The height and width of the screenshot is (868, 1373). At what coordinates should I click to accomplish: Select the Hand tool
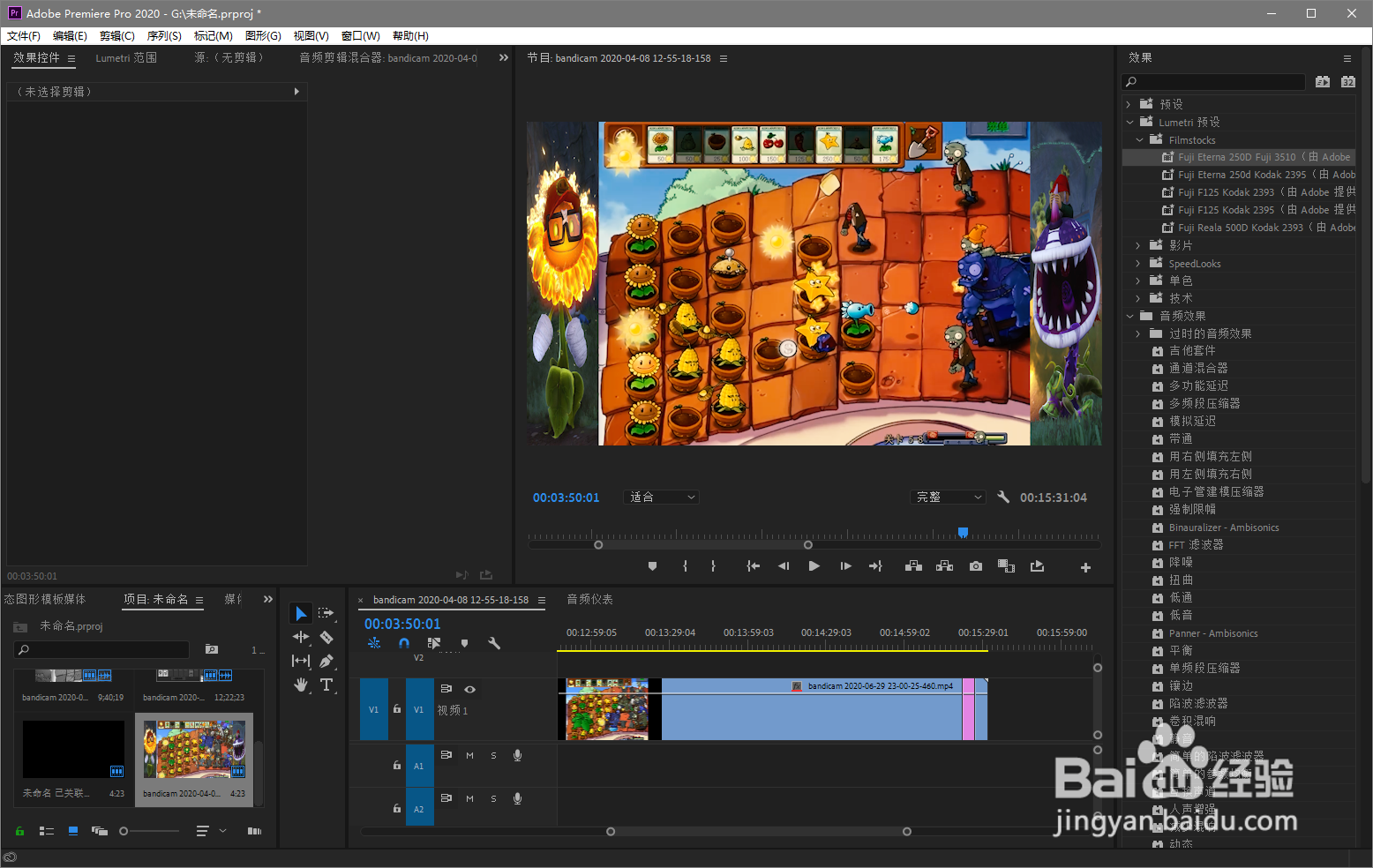tap(301, 685)
